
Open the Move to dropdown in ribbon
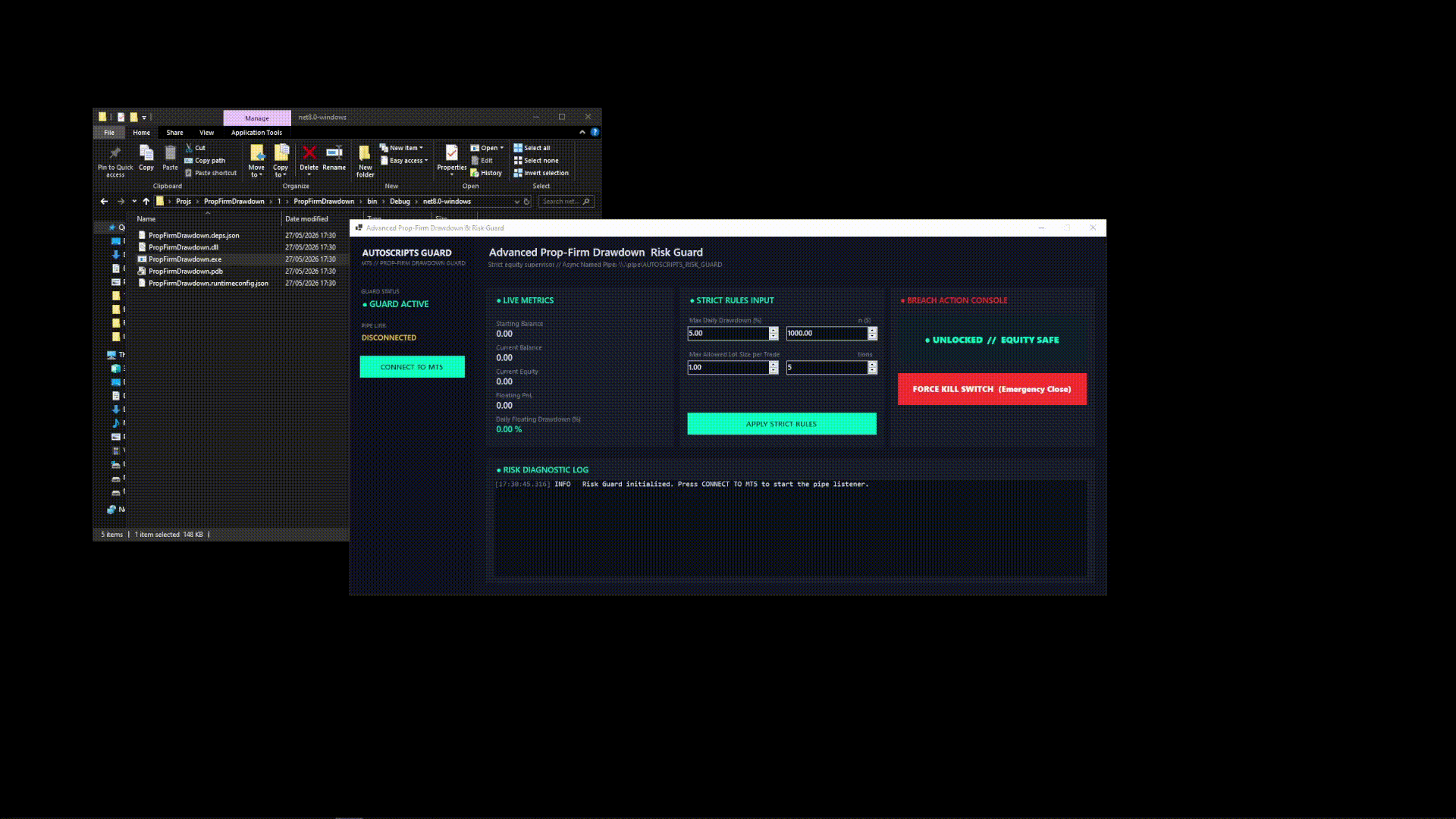coord(256,171)
